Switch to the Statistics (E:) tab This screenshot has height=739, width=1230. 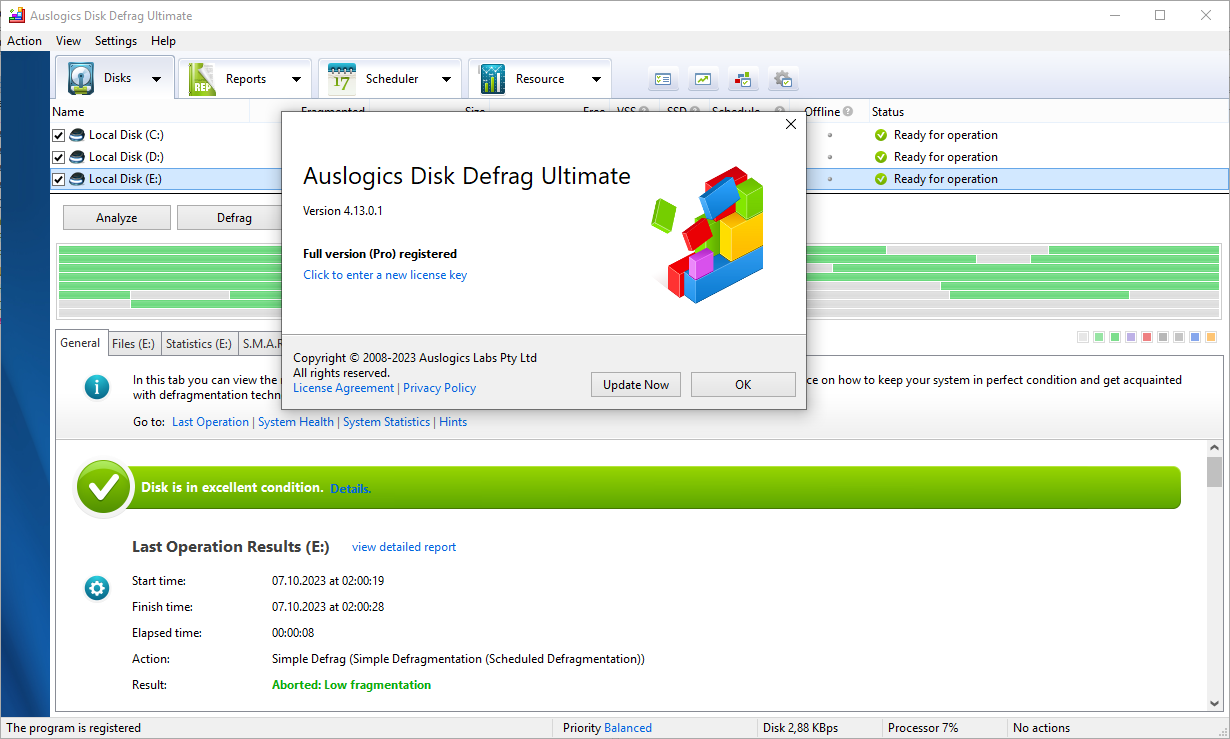[x=199, y=343]
